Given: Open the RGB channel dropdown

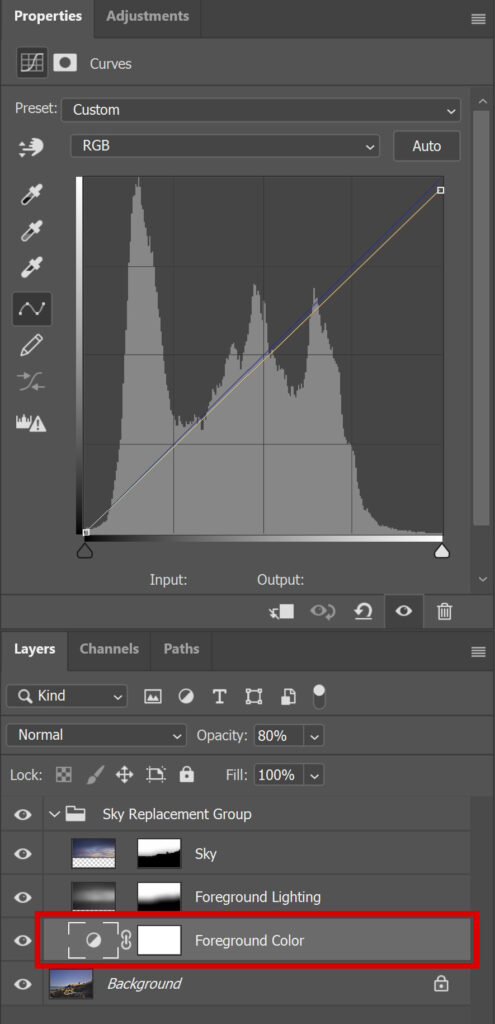Looking at the screenshot, I should [225, 146].
